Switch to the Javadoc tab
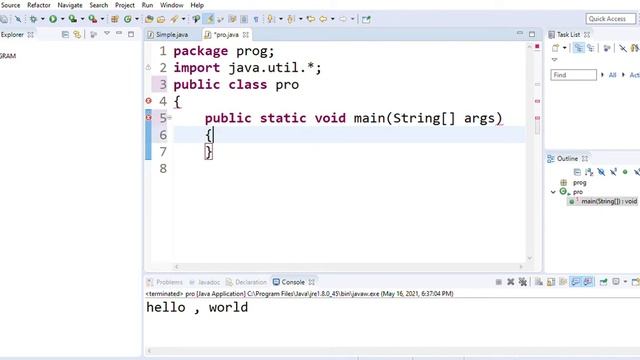The height and width of the screenshot is (360, 640). pyautogui.click(x=204, y=282)
